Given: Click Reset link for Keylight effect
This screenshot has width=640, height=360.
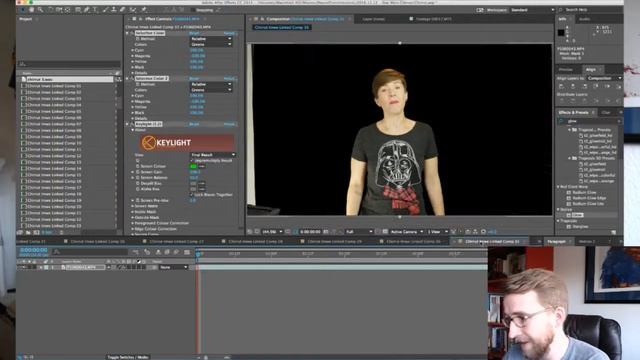Looking at the screenshot, I should point(194,124).
